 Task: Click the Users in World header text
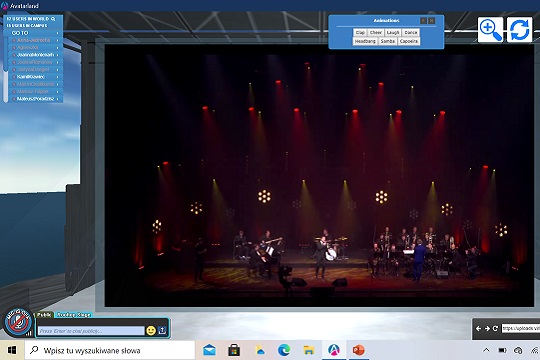coord(28,19)
